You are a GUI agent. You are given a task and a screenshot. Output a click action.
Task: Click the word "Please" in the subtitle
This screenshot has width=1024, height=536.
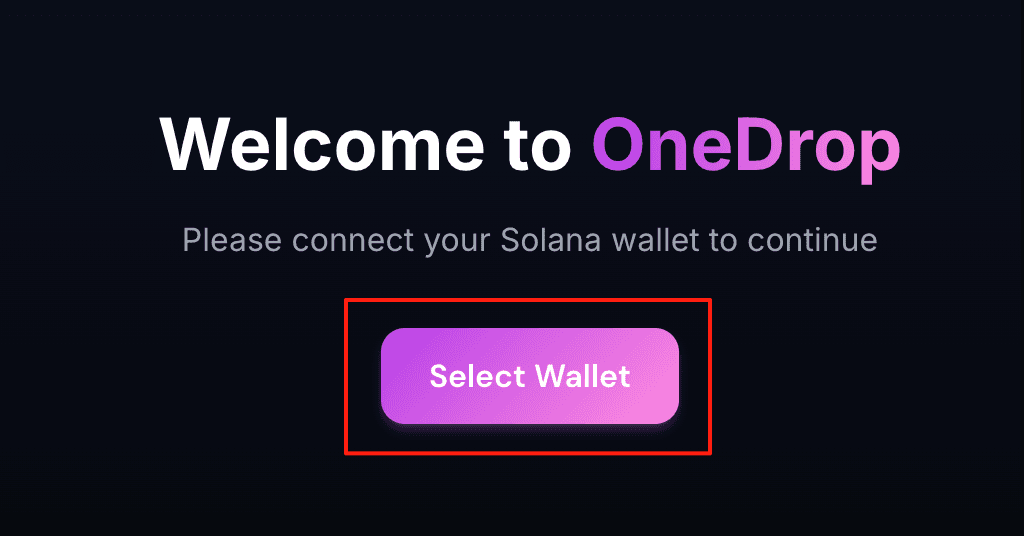point(232,240)
